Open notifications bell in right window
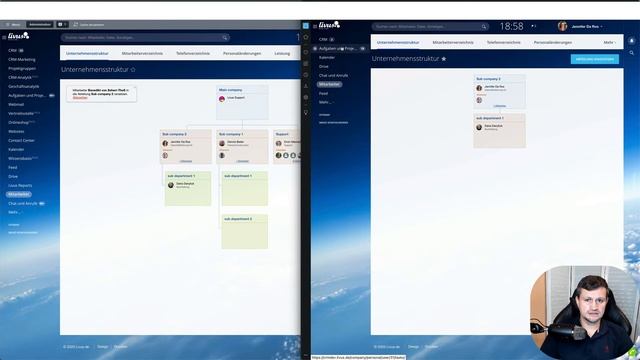Screen dimensions: 640x360 [631, 41]
